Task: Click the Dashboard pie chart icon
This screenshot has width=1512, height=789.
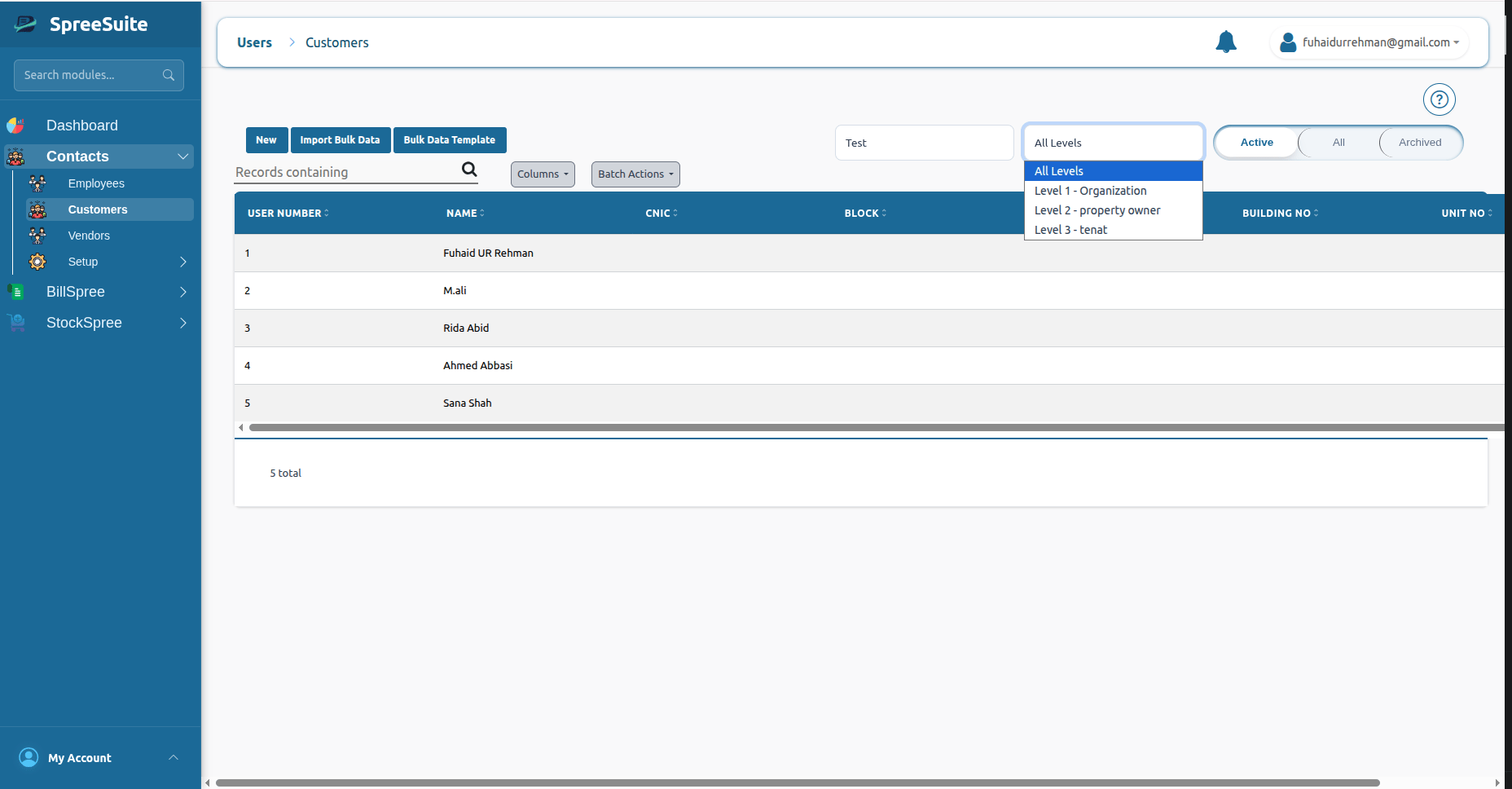Action: tap(15, 126)
